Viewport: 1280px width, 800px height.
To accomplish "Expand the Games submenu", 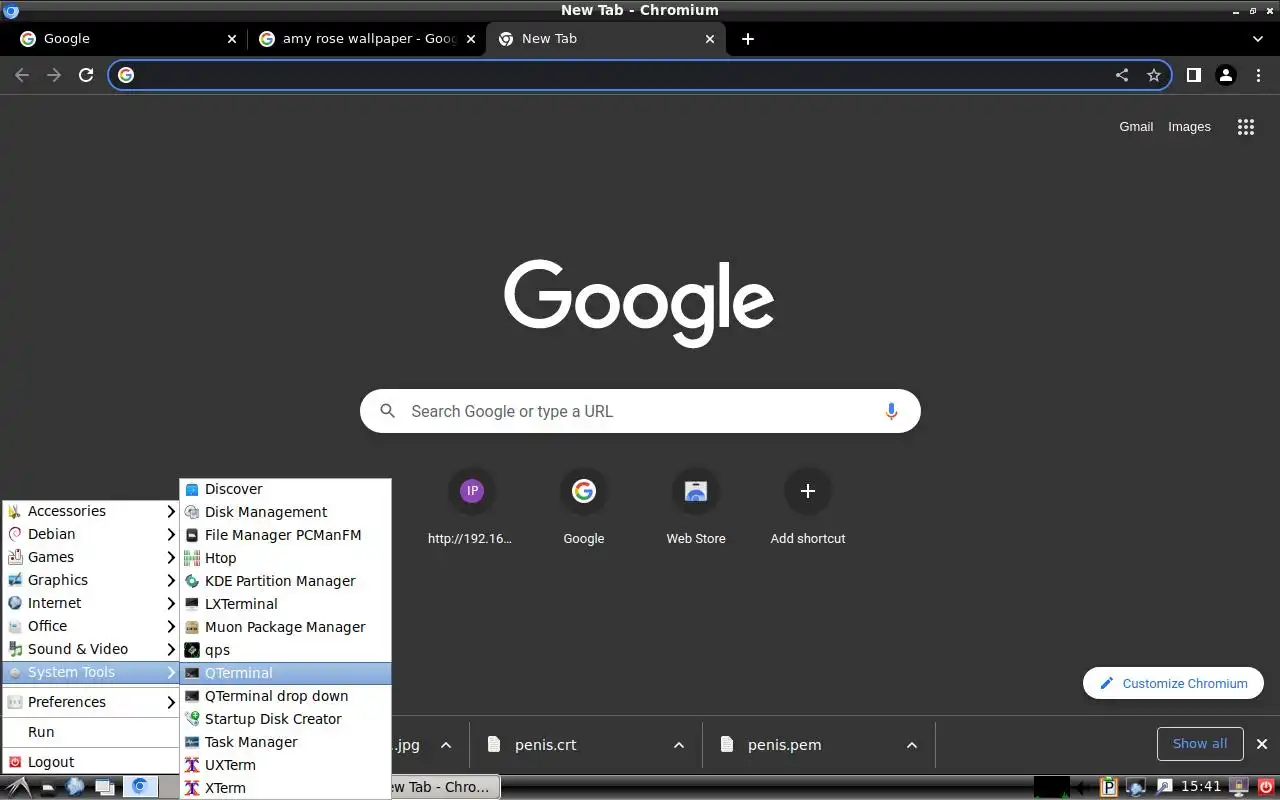I will [91, 557].
